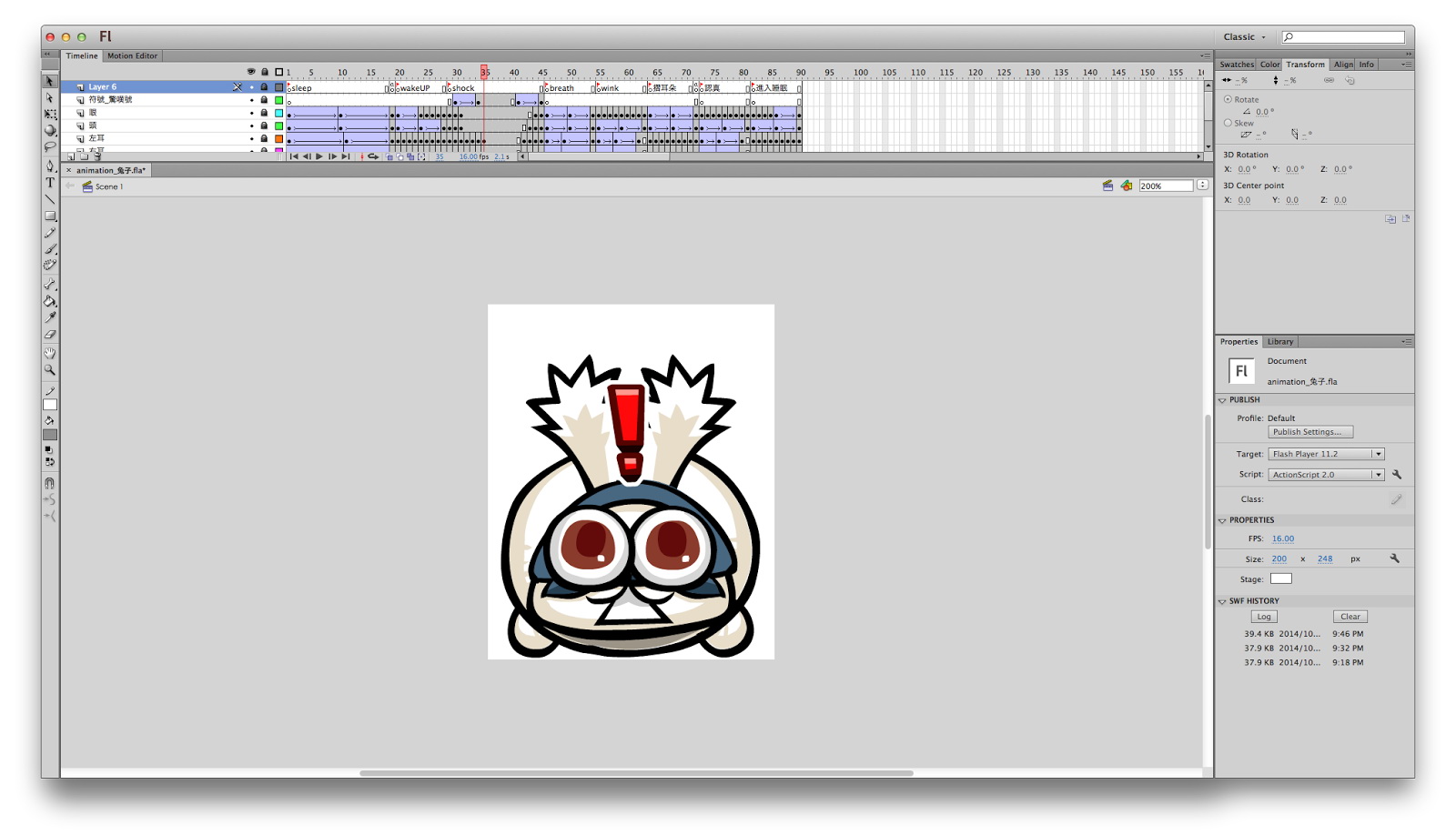Select the Text tool in the toolbar
Viewport: 1456px width, 835px height.
coord(50,183)
